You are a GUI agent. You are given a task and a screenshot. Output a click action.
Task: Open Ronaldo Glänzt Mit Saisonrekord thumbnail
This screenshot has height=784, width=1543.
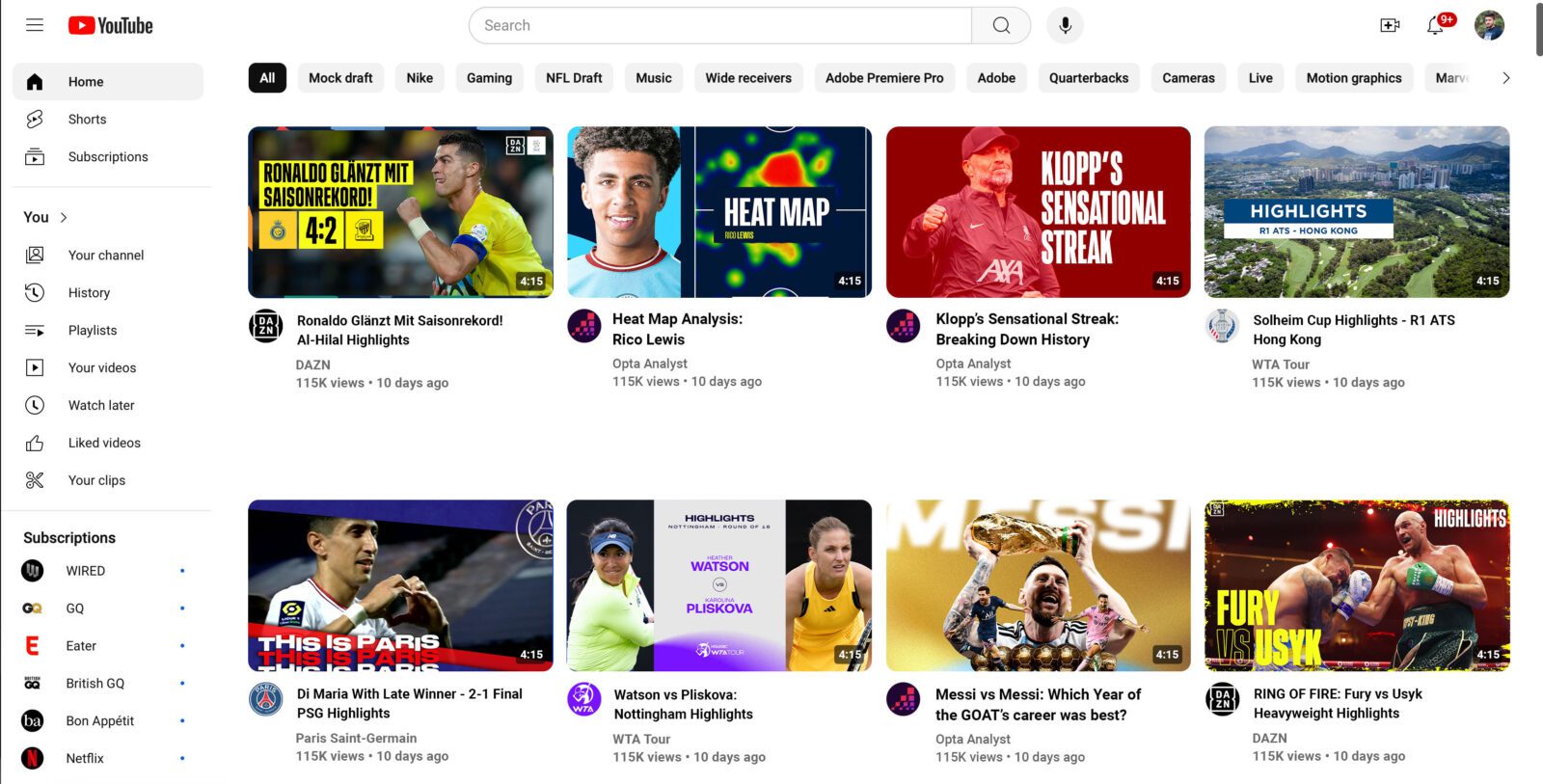pyautogui.click(x=400, y=212)
